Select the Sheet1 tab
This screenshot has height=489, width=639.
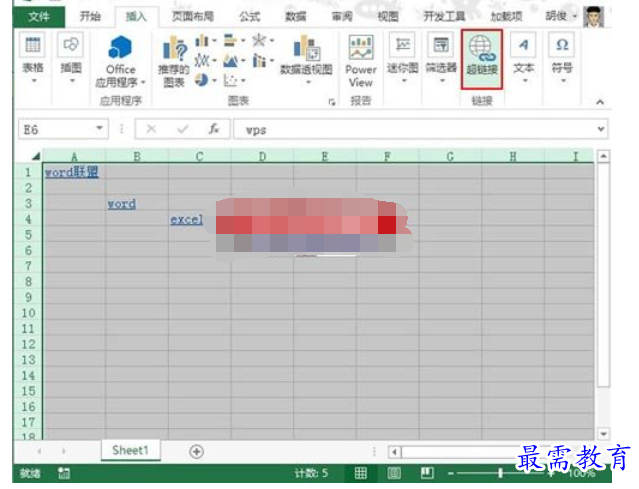[130, 450]
